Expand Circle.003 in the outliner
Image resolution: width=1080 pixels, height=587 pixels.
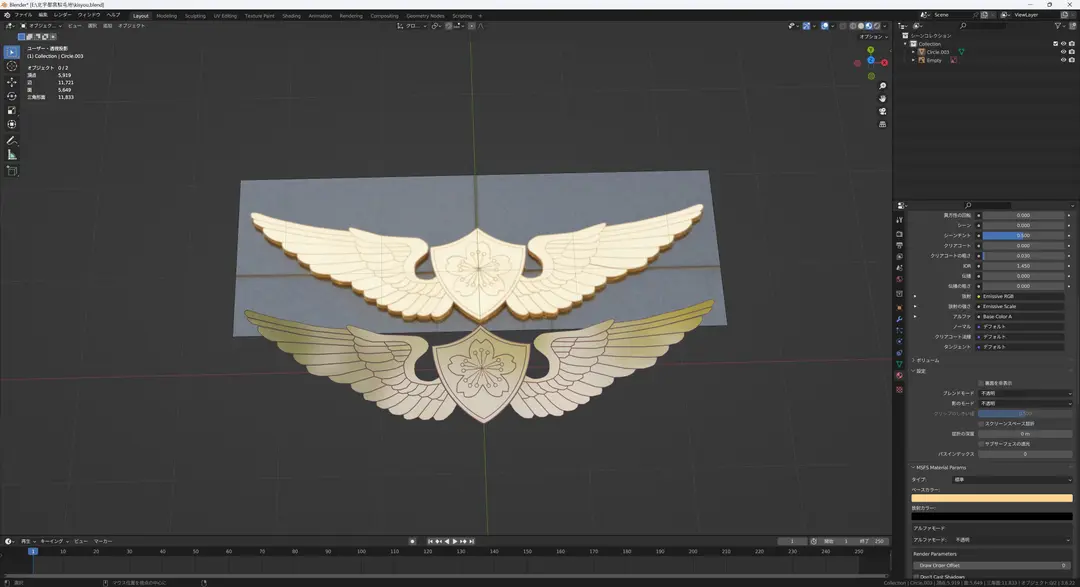point(914,52)
